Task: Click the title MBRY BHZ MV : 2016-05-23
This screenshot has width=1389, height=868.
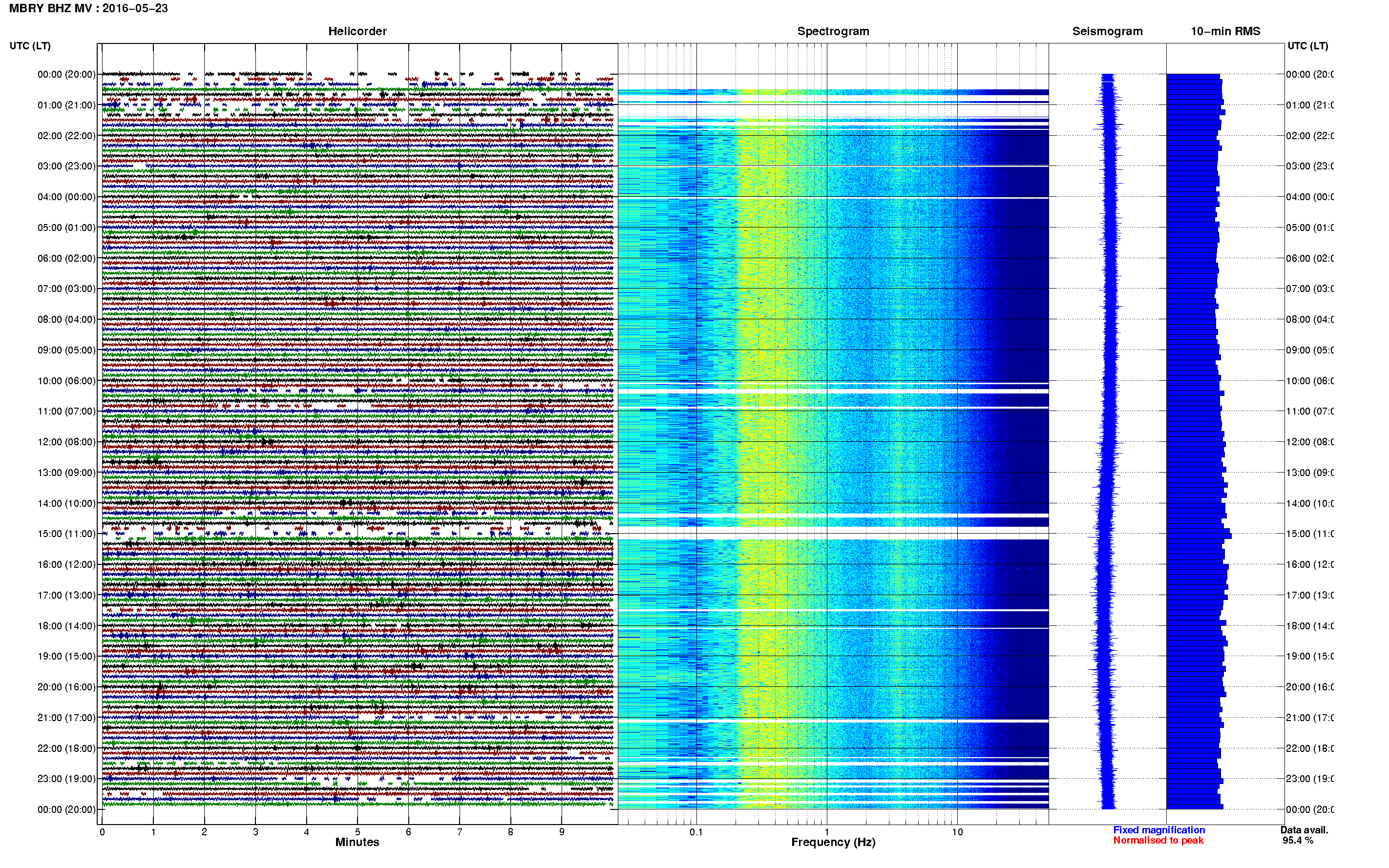Action: (88, 8)
